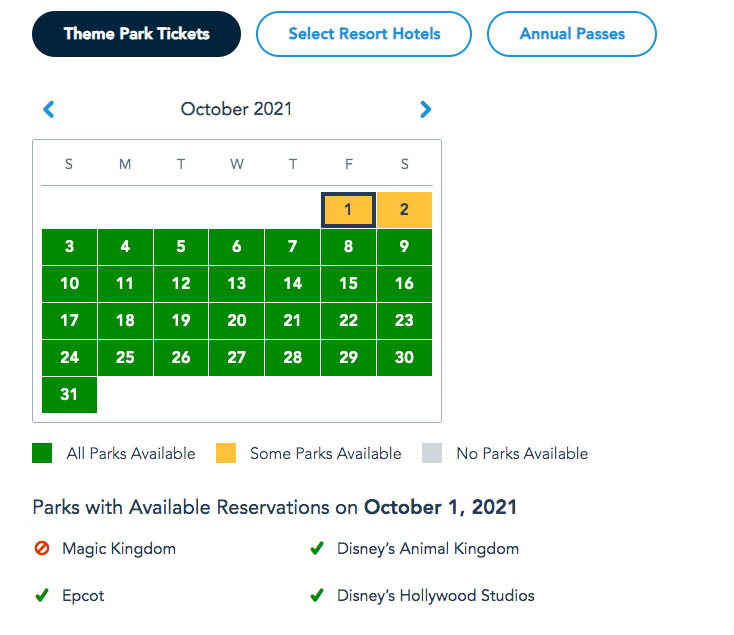This screenshot has height=635, width=734.
Task: Select October 2 on the calendar
Action: point(404,210)
